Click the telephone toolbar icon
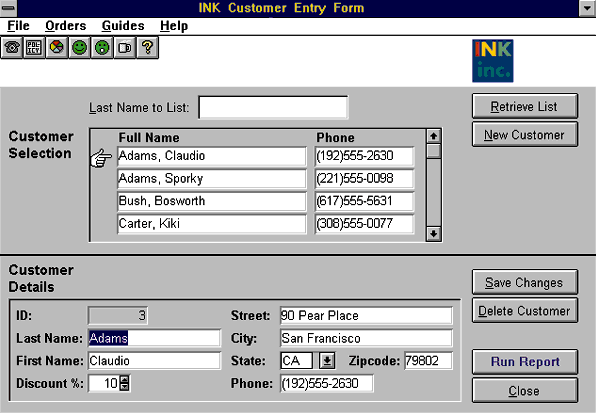Screen dimensions: 596x413 (12, 48)
